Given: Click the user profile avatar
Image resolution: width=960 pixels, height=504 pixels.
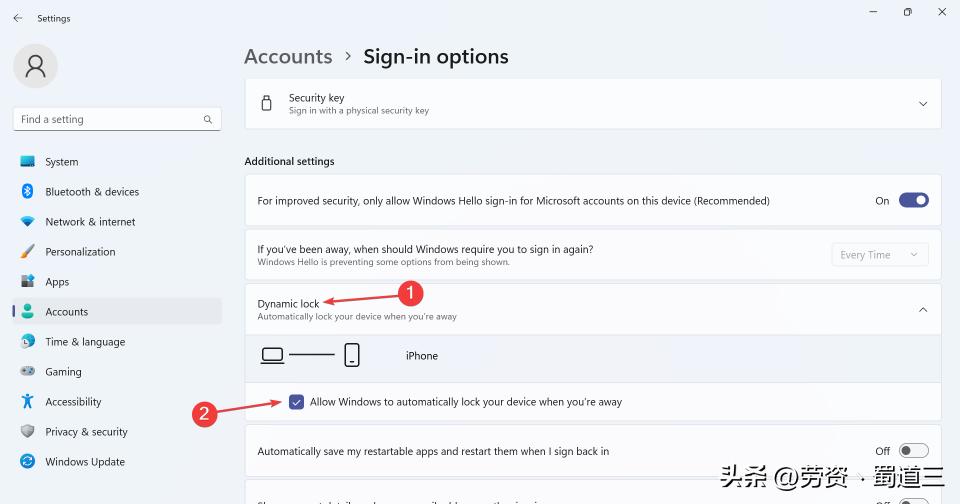Looking at the screenshot, I should [36, 66].
